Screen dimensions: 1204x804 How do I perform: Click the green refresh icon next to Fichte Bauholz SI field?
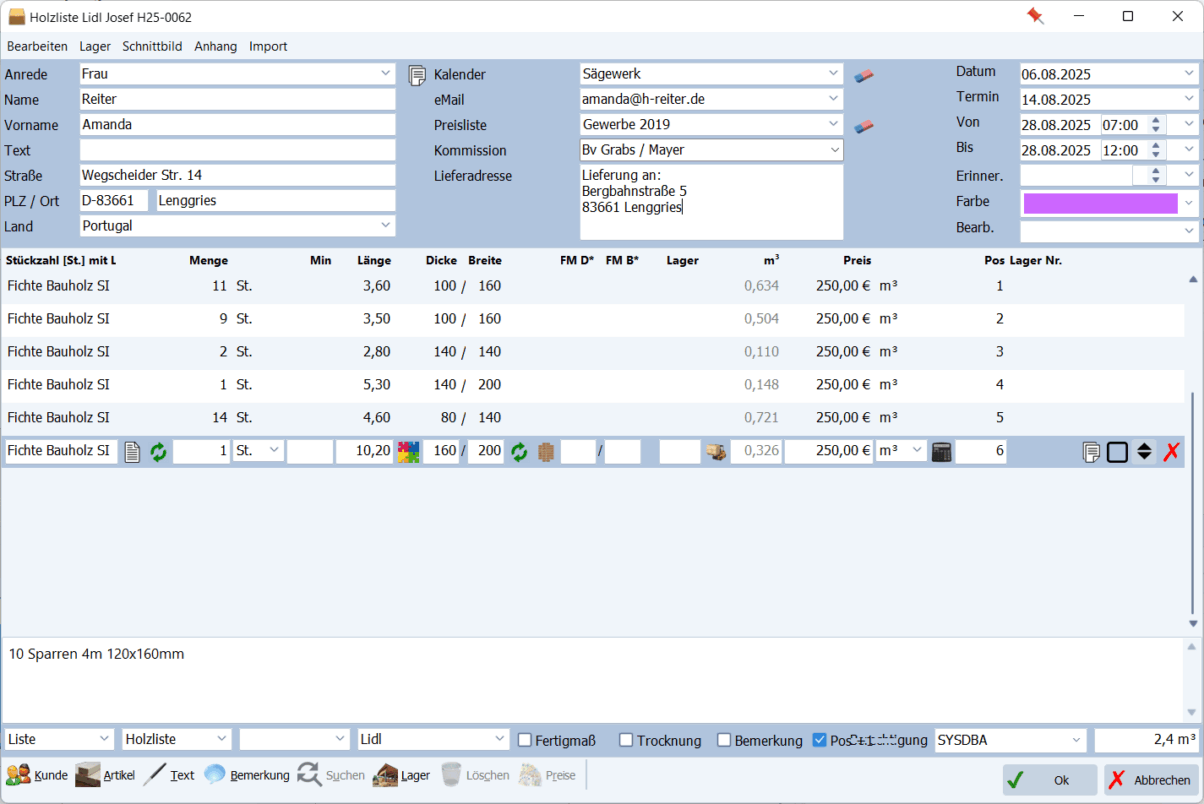(x=158, y=452)
